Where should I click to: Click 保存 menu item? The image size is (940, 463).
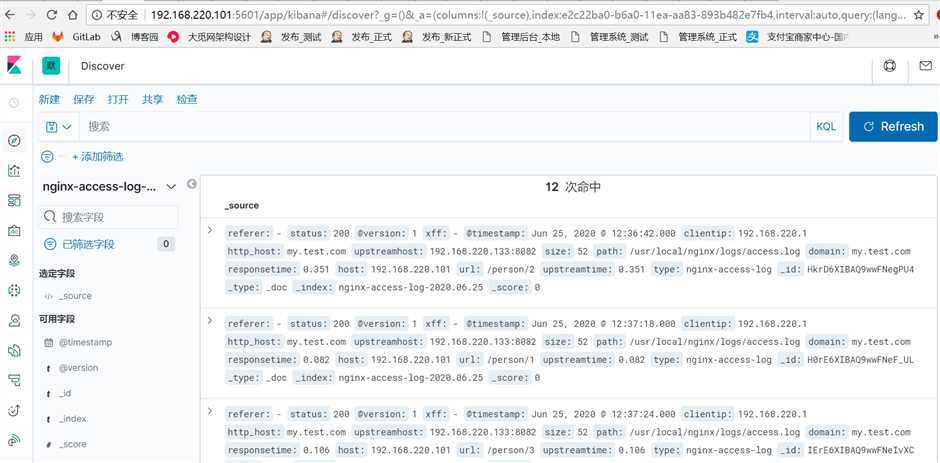[x=84, y=100]
